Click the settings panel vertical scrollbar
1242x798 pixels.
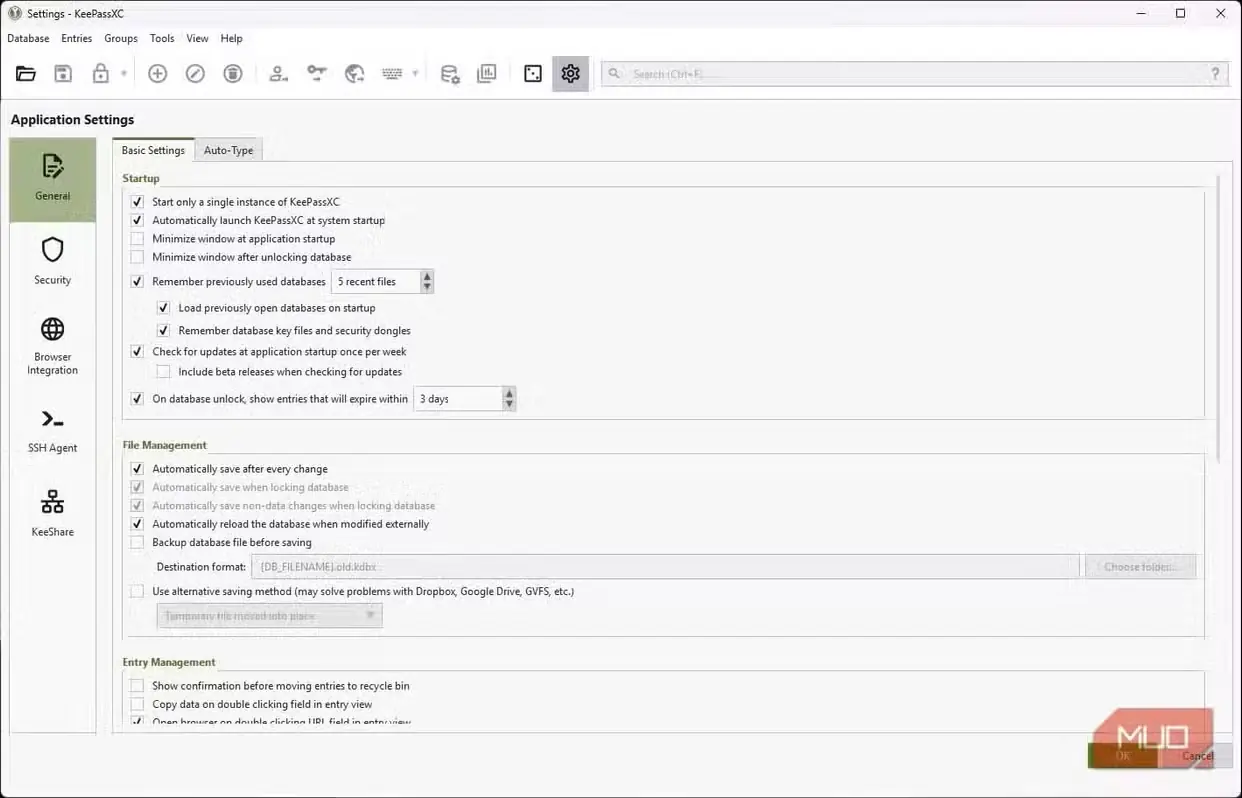[x=1218, y=320]
